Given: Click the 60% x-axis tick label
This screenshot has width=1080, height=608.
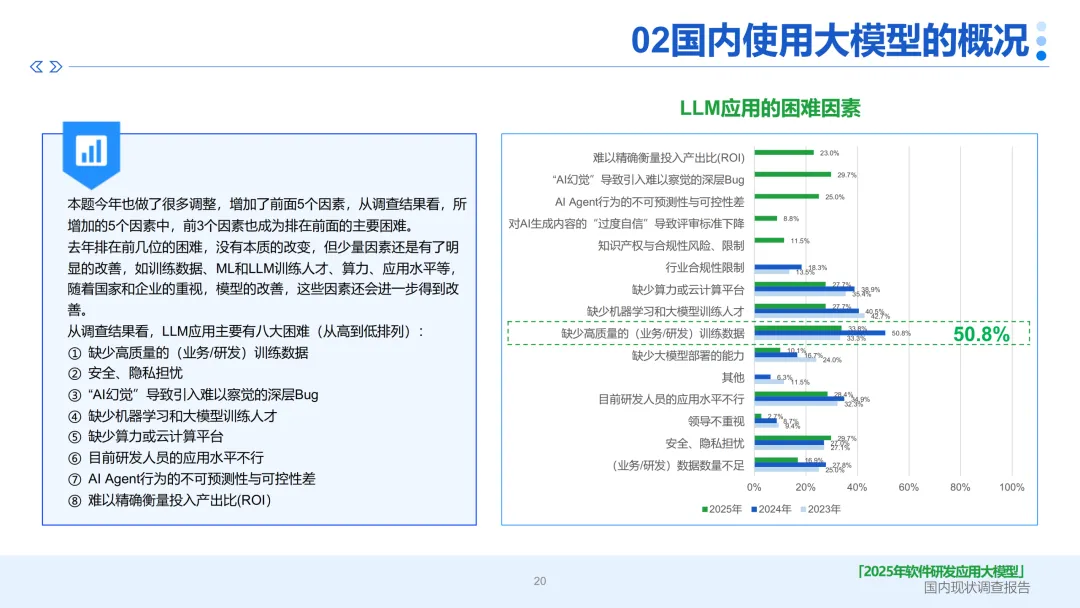Looking at the screenshot, I should click(908, 488).
